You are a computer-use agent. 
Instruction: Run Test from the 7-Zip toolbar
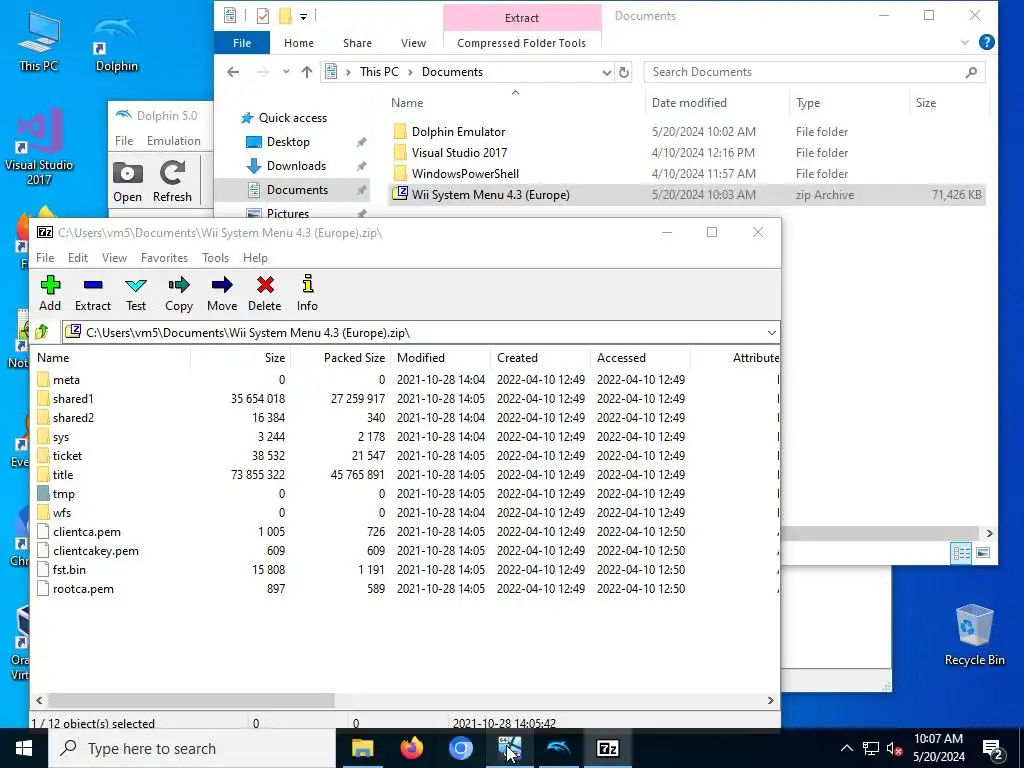pyautogui.click(x=136, y=293)
